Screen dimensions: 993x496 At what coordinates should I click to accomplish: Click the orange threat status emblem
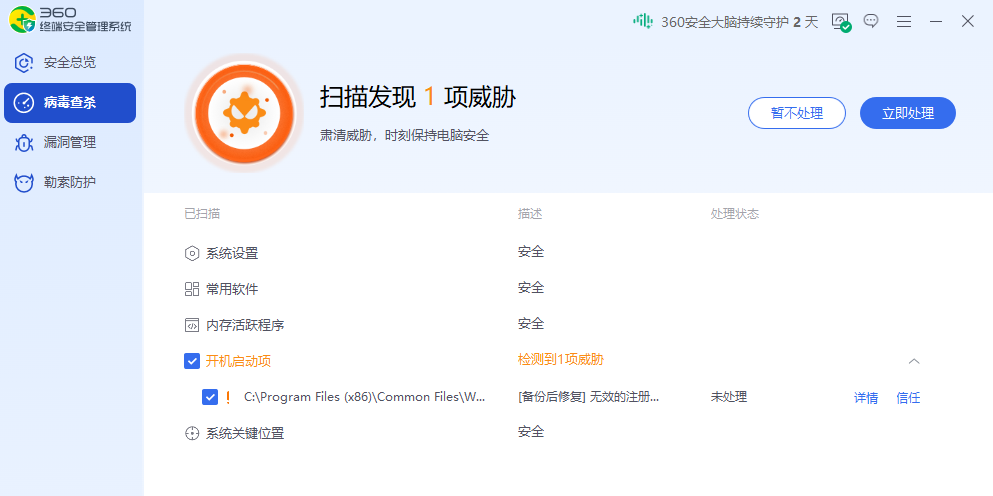tap(244, 112)
